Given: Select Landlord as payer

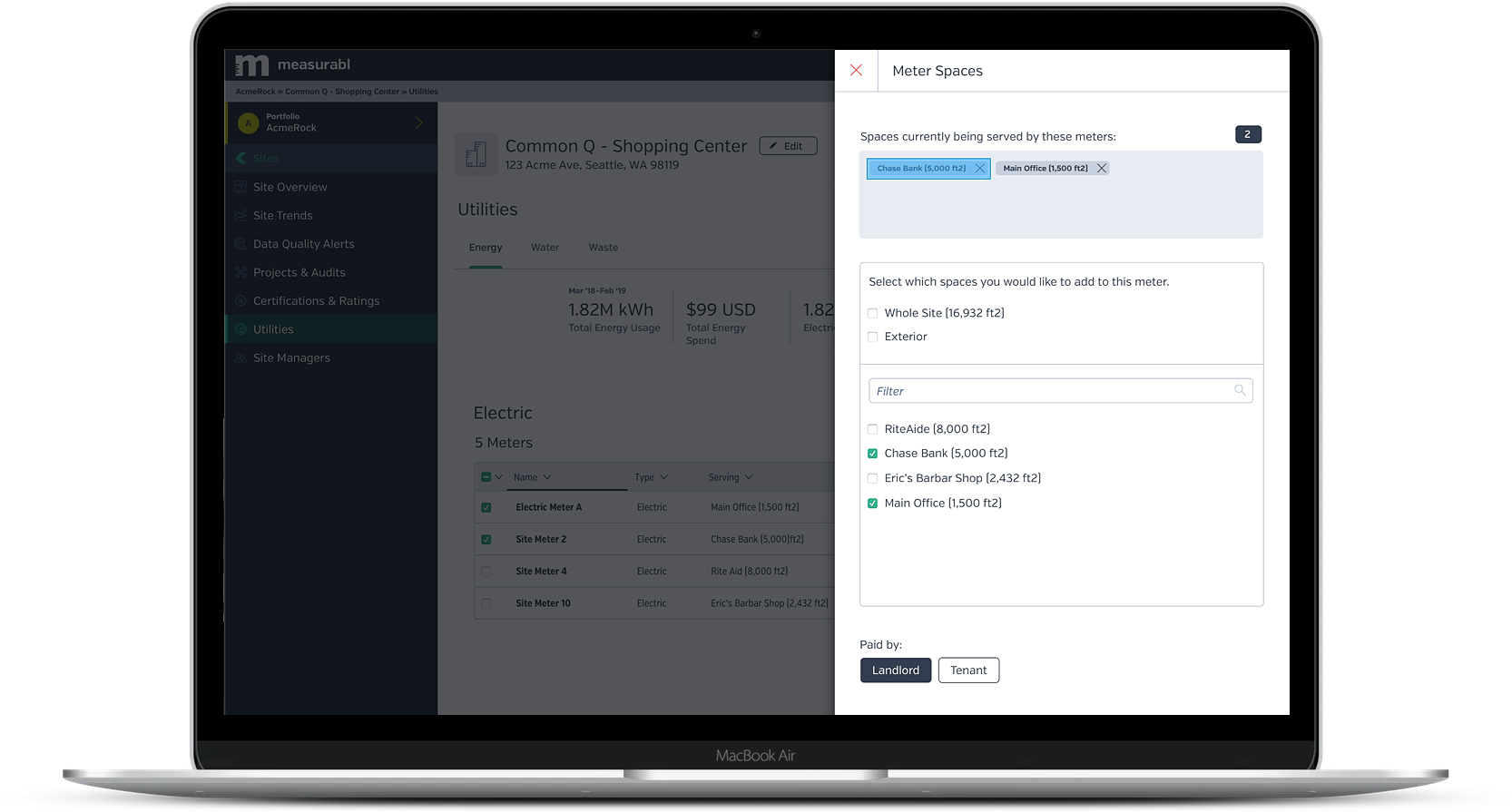Looking at the screenshot, I should click(x=896, y=670).
